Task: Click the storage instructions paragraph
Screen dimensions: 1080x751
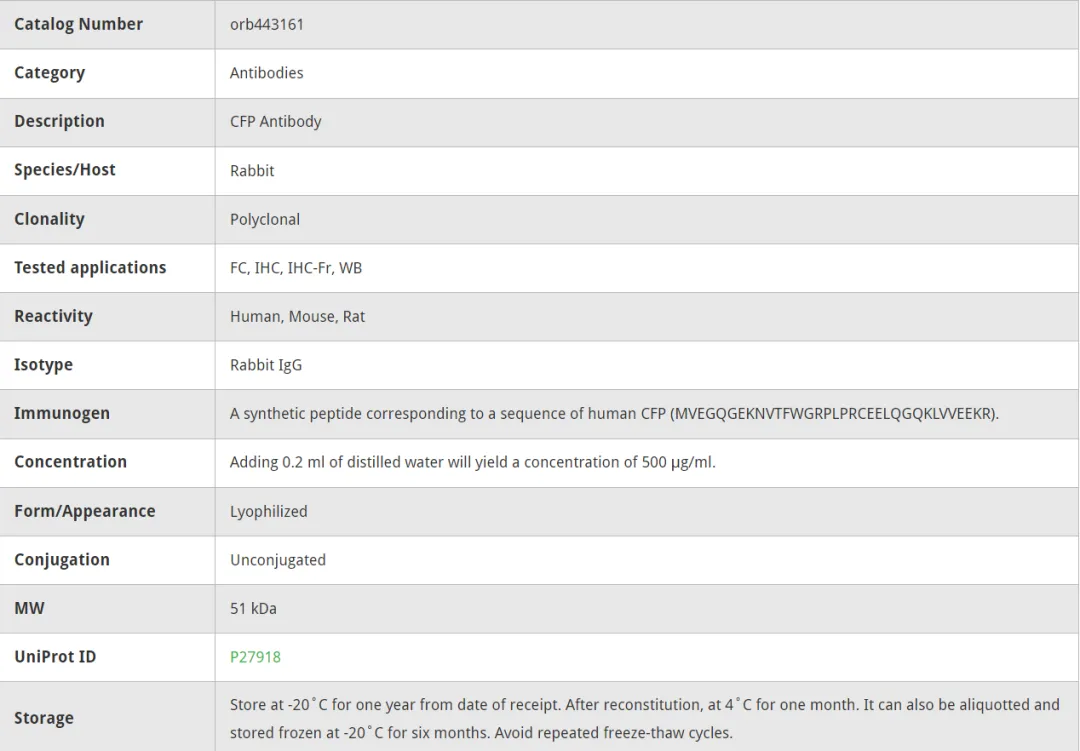Action: (x=645, y=718)
